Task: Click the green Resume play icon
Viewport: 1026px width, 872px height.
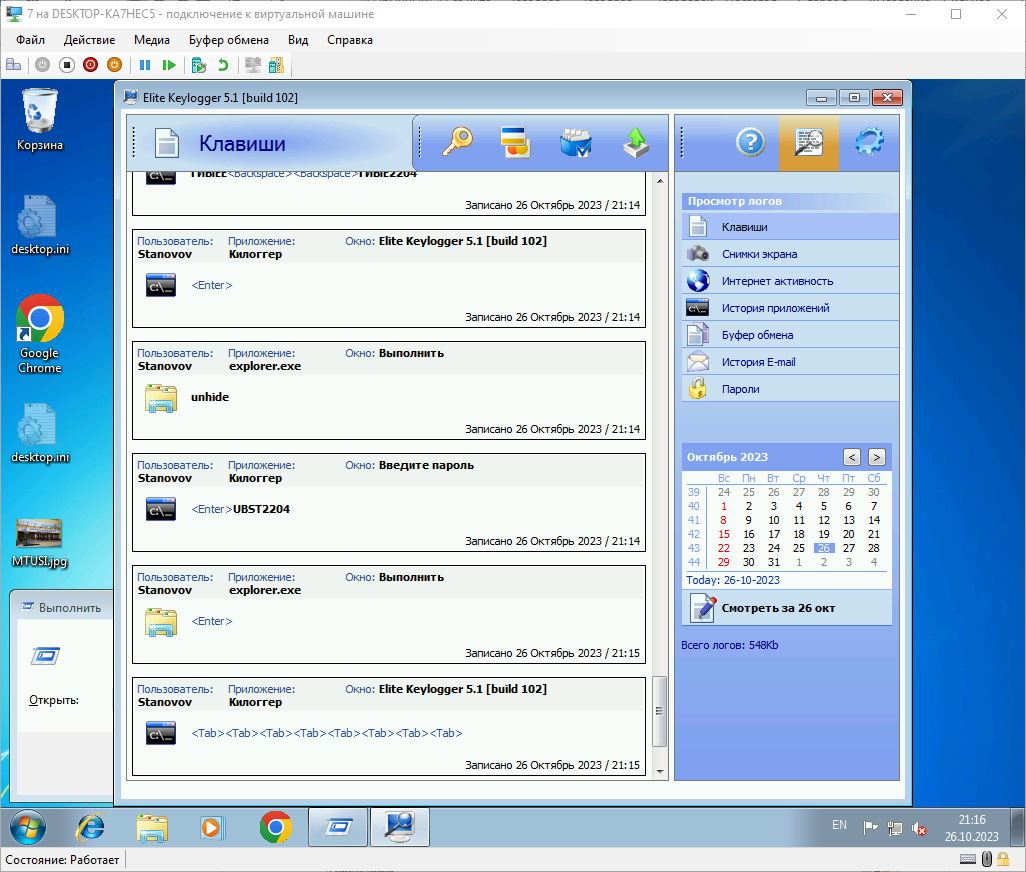Action: (169, 65)
